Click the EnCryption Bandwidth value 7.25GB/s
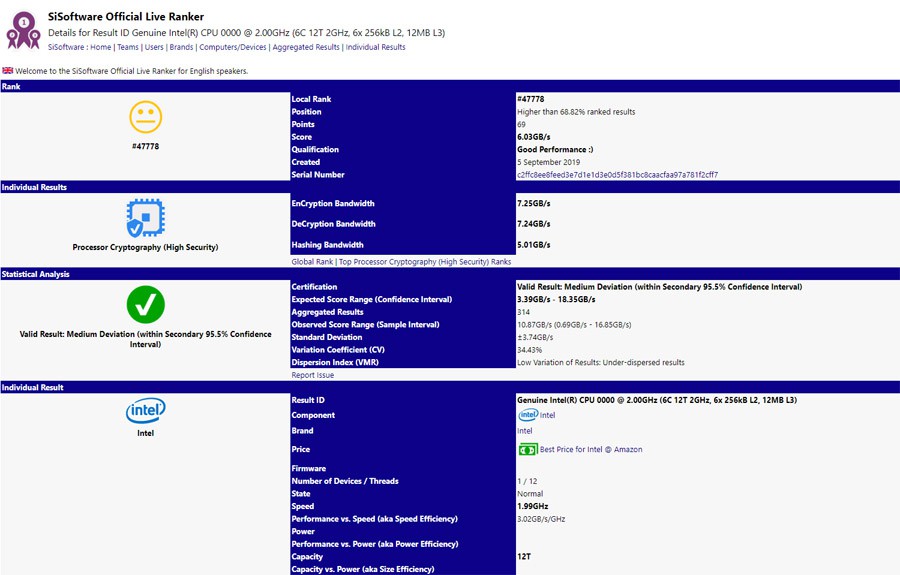Screen dimensions: 900x575 pyautogui.click(x=534, y=203)
